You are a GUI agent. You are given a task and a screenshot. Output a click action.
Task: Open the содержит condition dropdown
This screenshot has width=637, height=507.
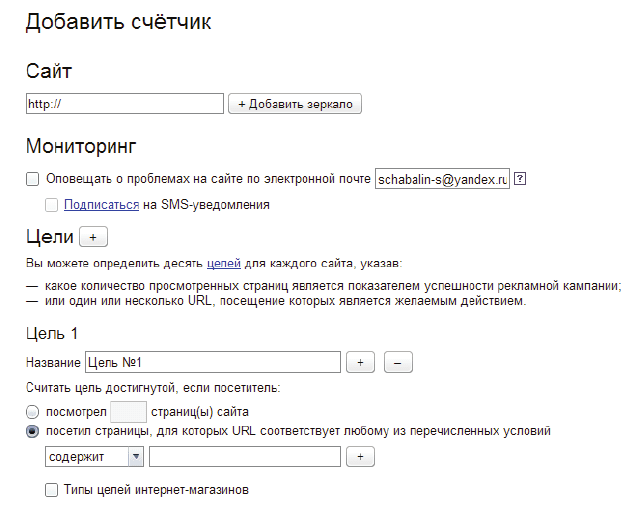(94, 457)
